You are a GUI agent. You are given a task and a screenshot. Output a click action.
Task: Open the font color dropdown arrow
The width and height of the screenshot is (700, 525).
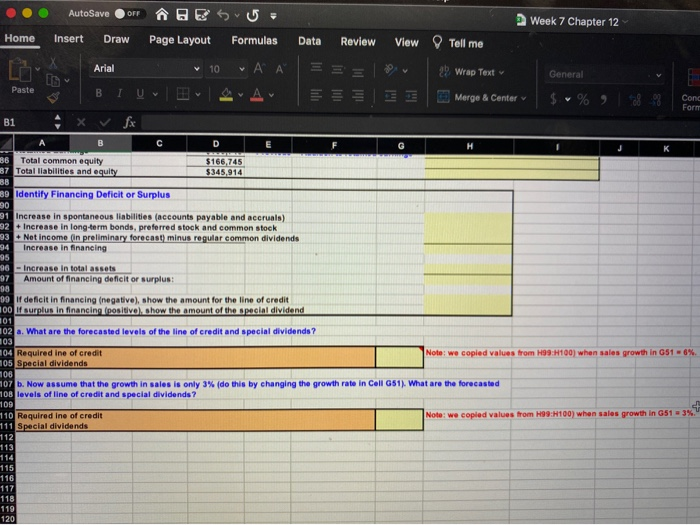click(271, 95)
